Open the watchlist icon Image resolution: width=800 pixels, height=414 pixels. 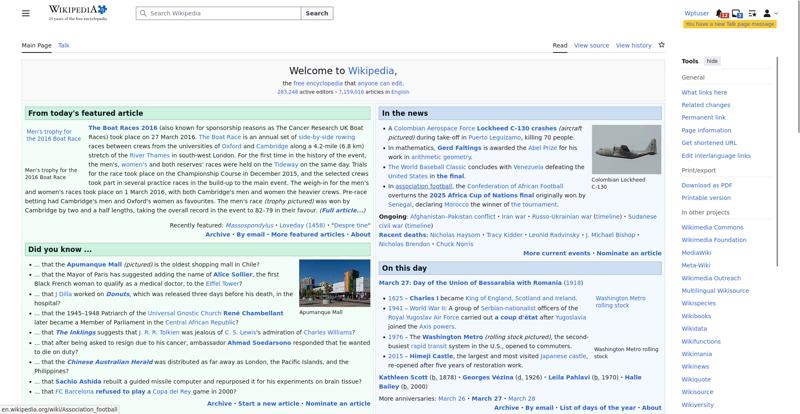752,14
